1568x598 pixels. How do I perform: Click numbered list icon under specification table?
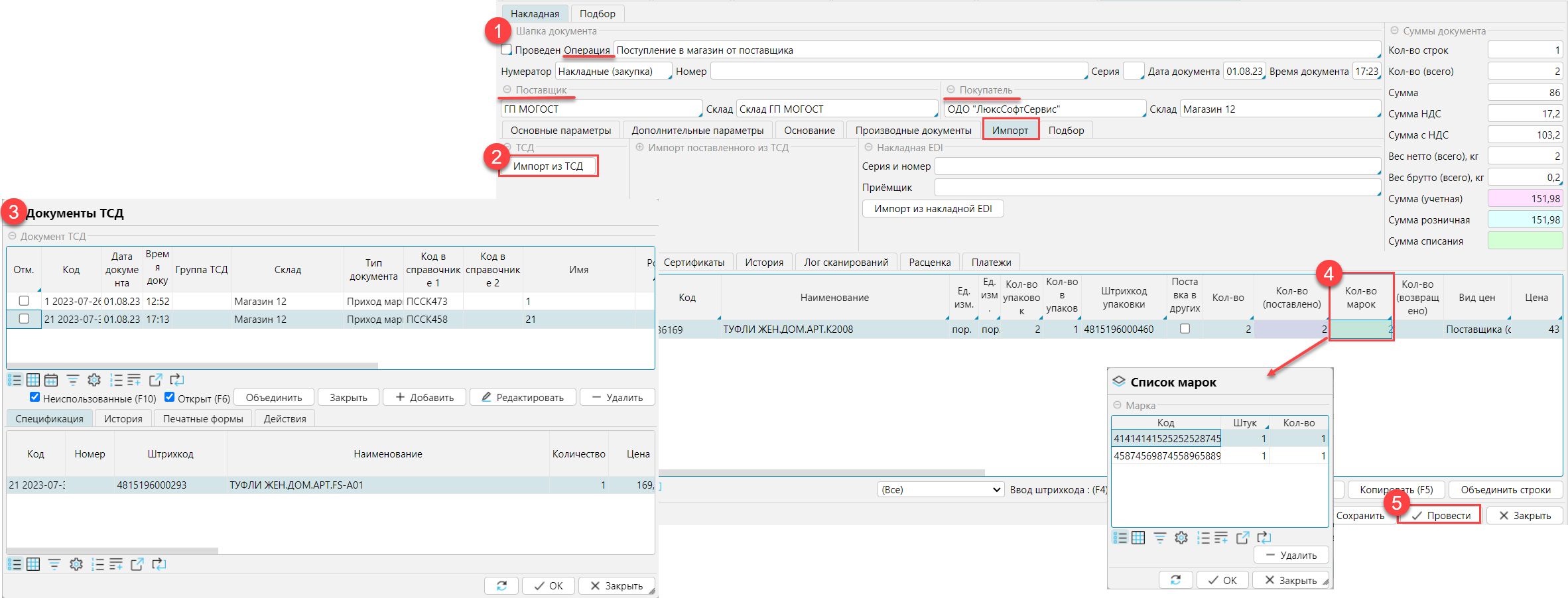[98, 564]
